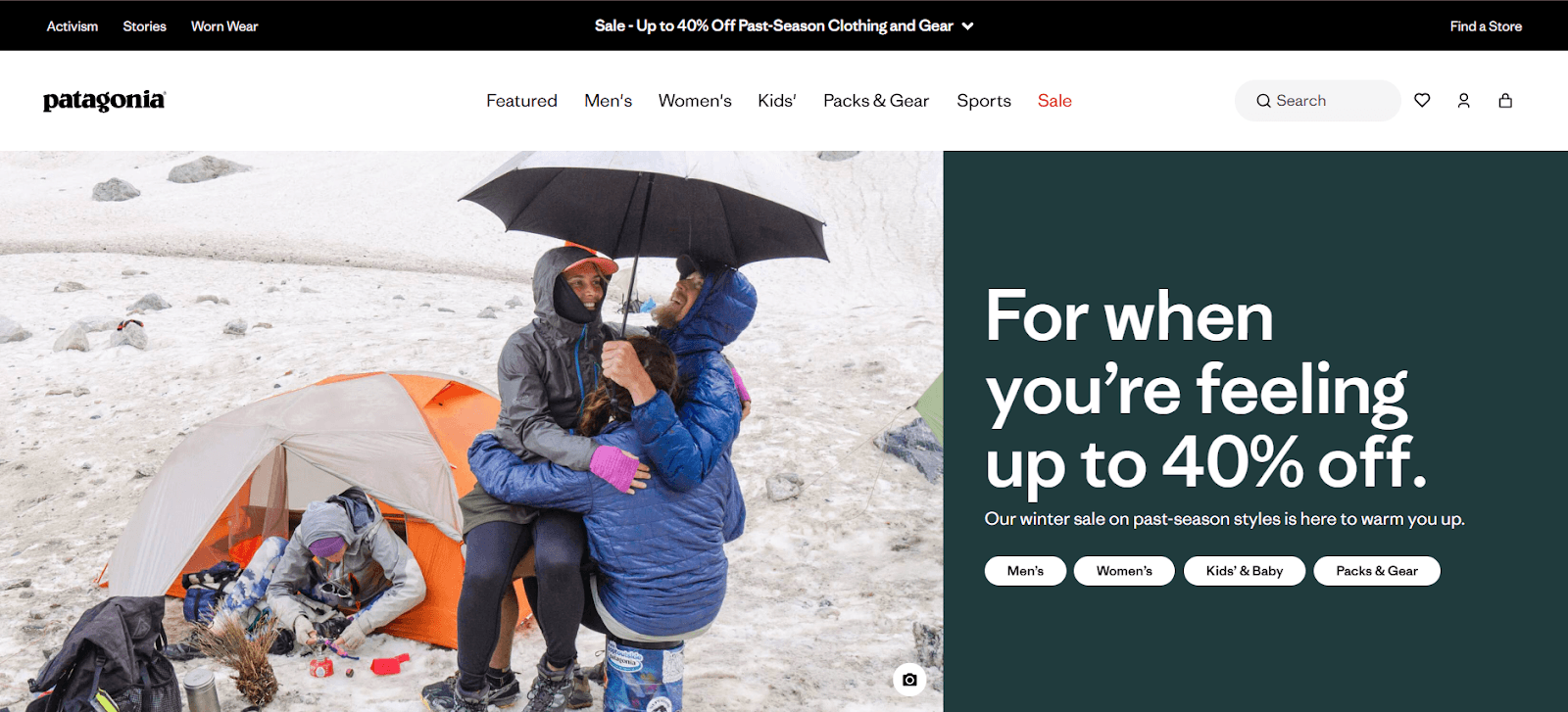1568x712 pixels.
Task: Click the search magnifier icon
Action: click(x=1263, y=101)
